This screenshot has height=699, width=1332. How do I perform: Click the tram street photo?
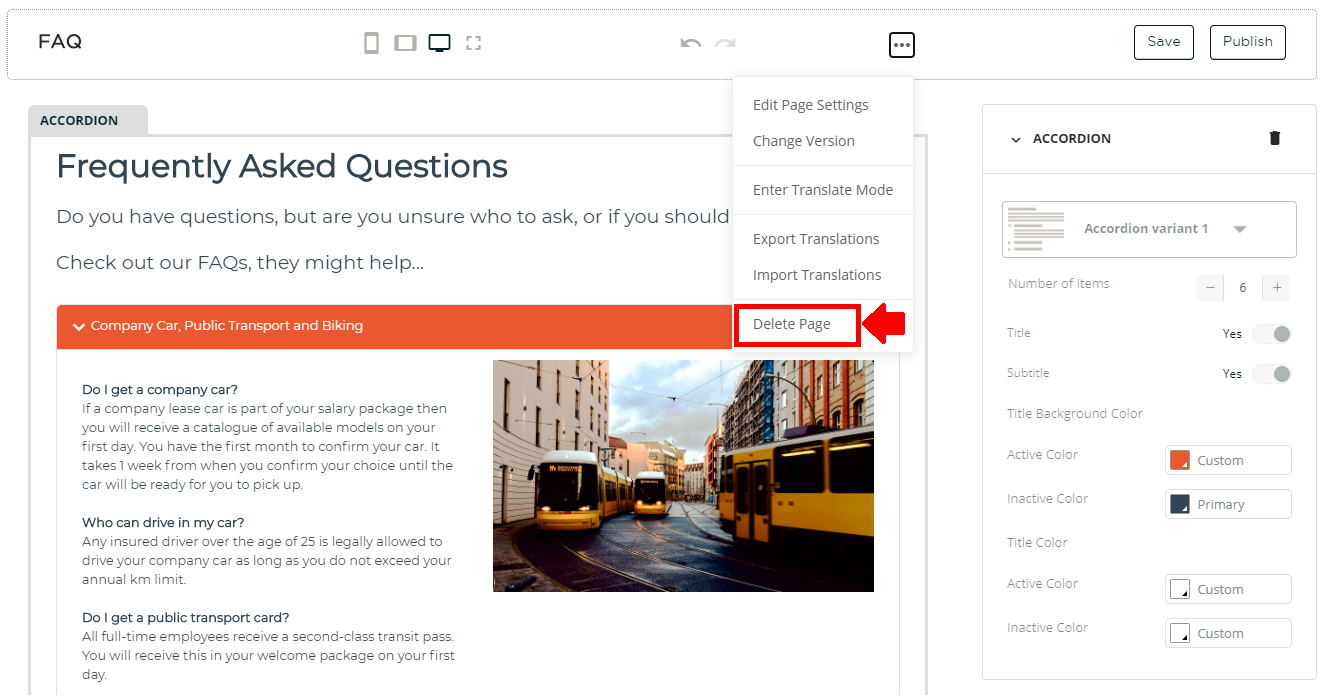click(683, 476)
